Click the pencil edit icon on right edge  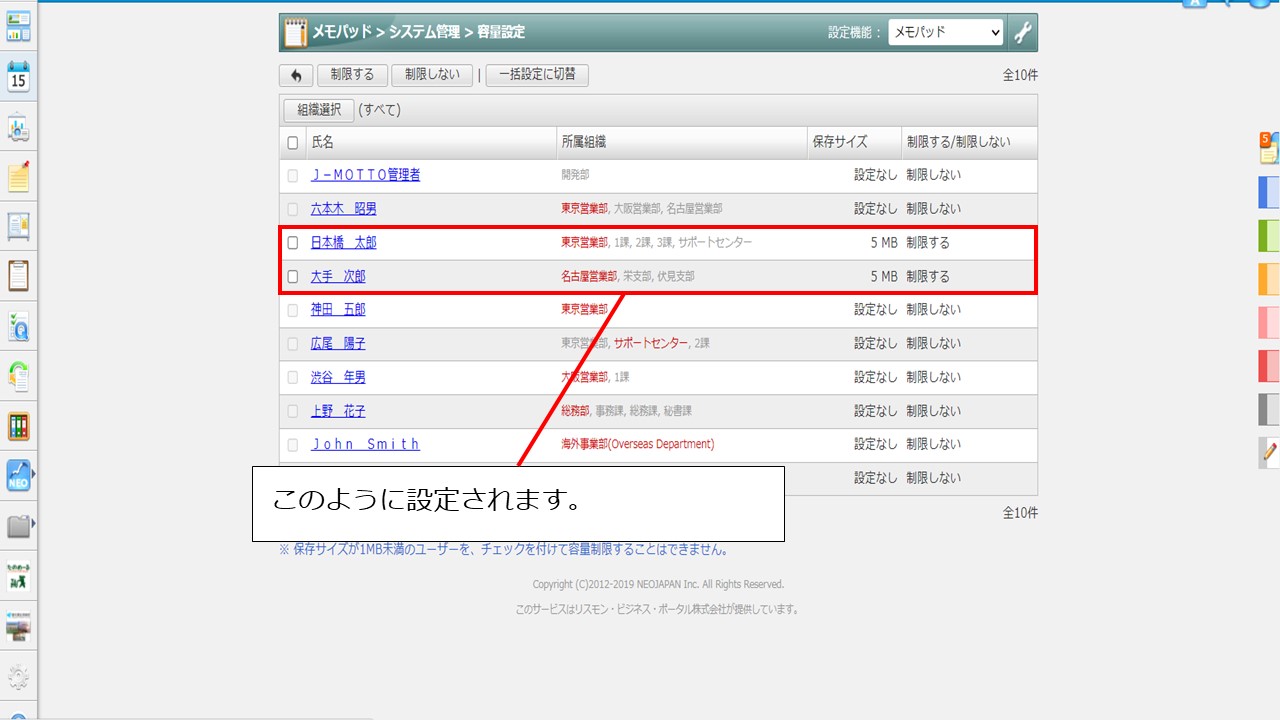click(1269, 452)
